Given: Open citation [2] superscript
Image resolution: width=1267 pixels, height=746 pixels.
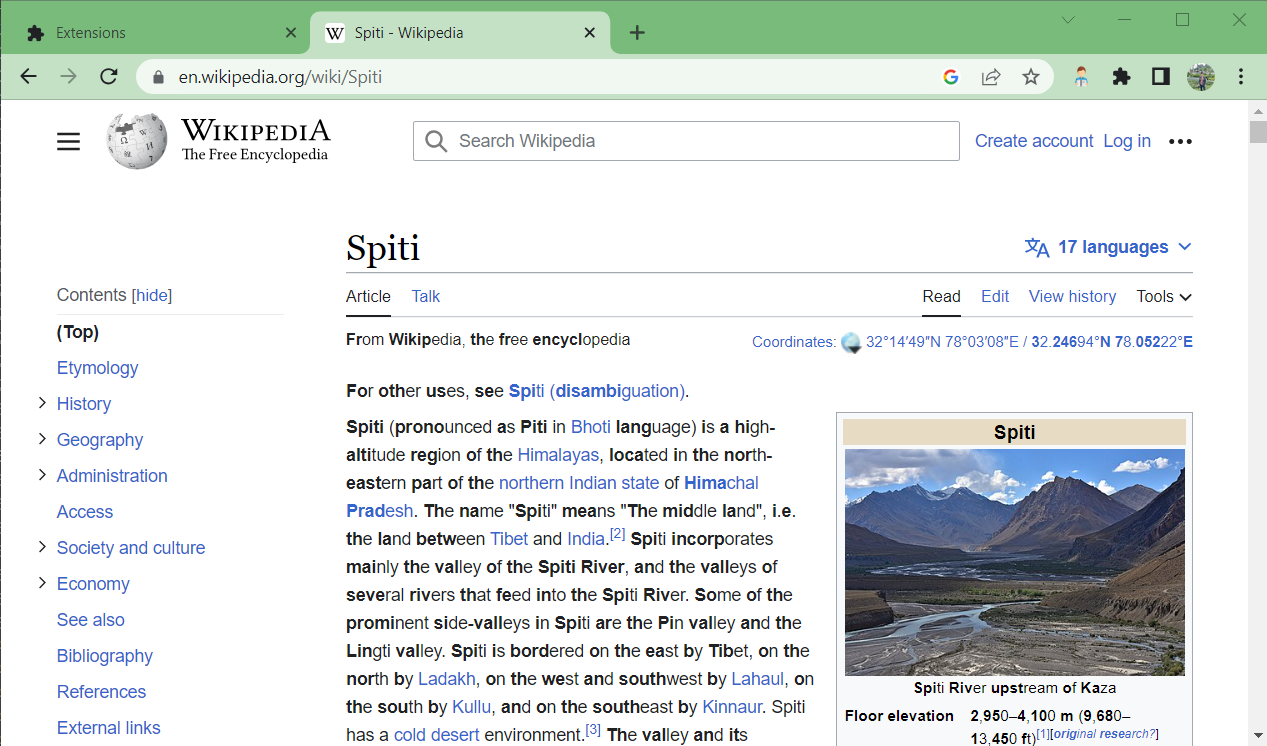Looking at the screenshot, I should (617, 534).
